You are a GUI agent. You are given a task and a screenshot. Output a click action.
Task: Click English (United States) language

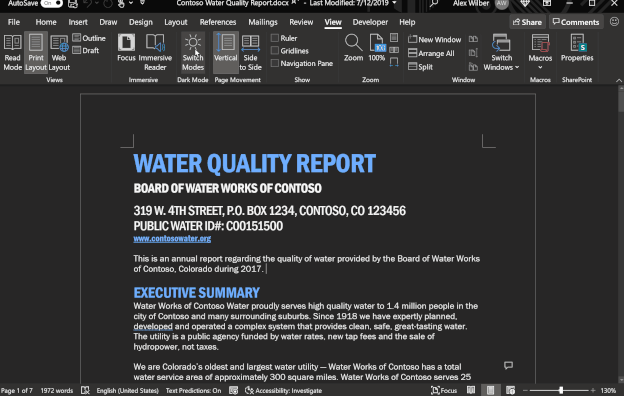pos(127,390)
